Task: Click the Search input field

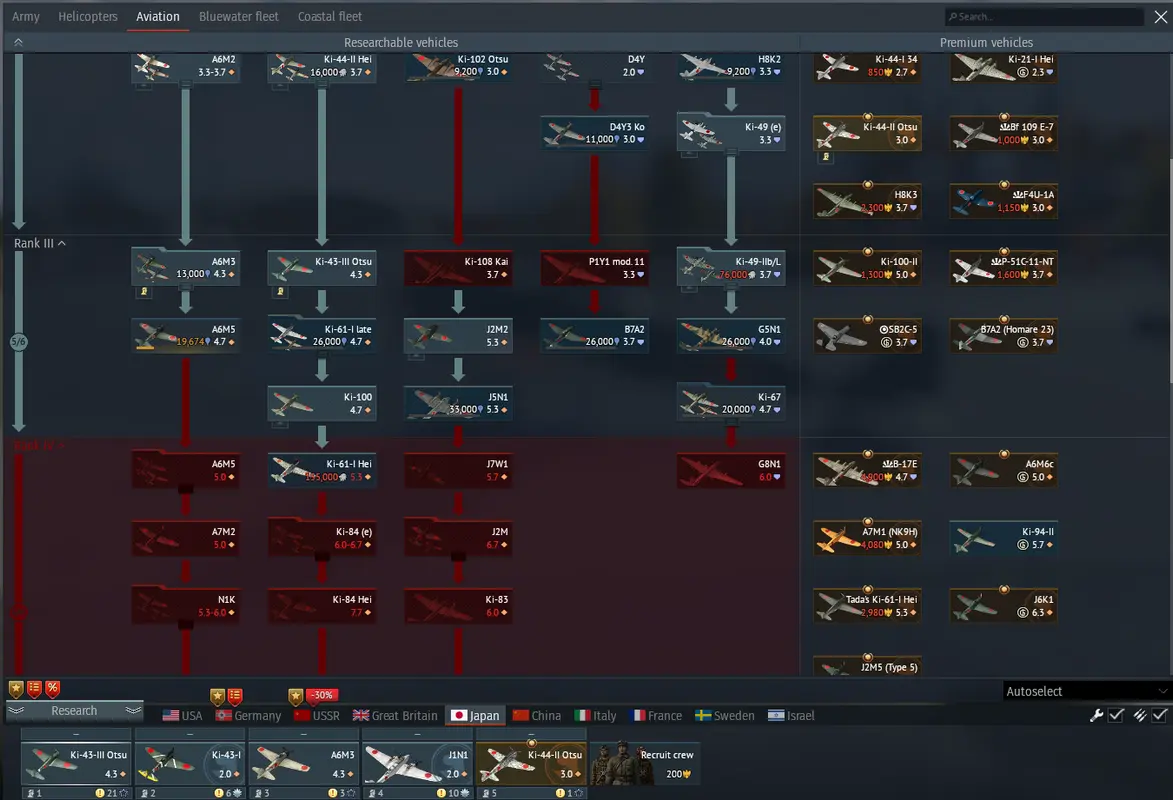Action: click(1044, 17)
